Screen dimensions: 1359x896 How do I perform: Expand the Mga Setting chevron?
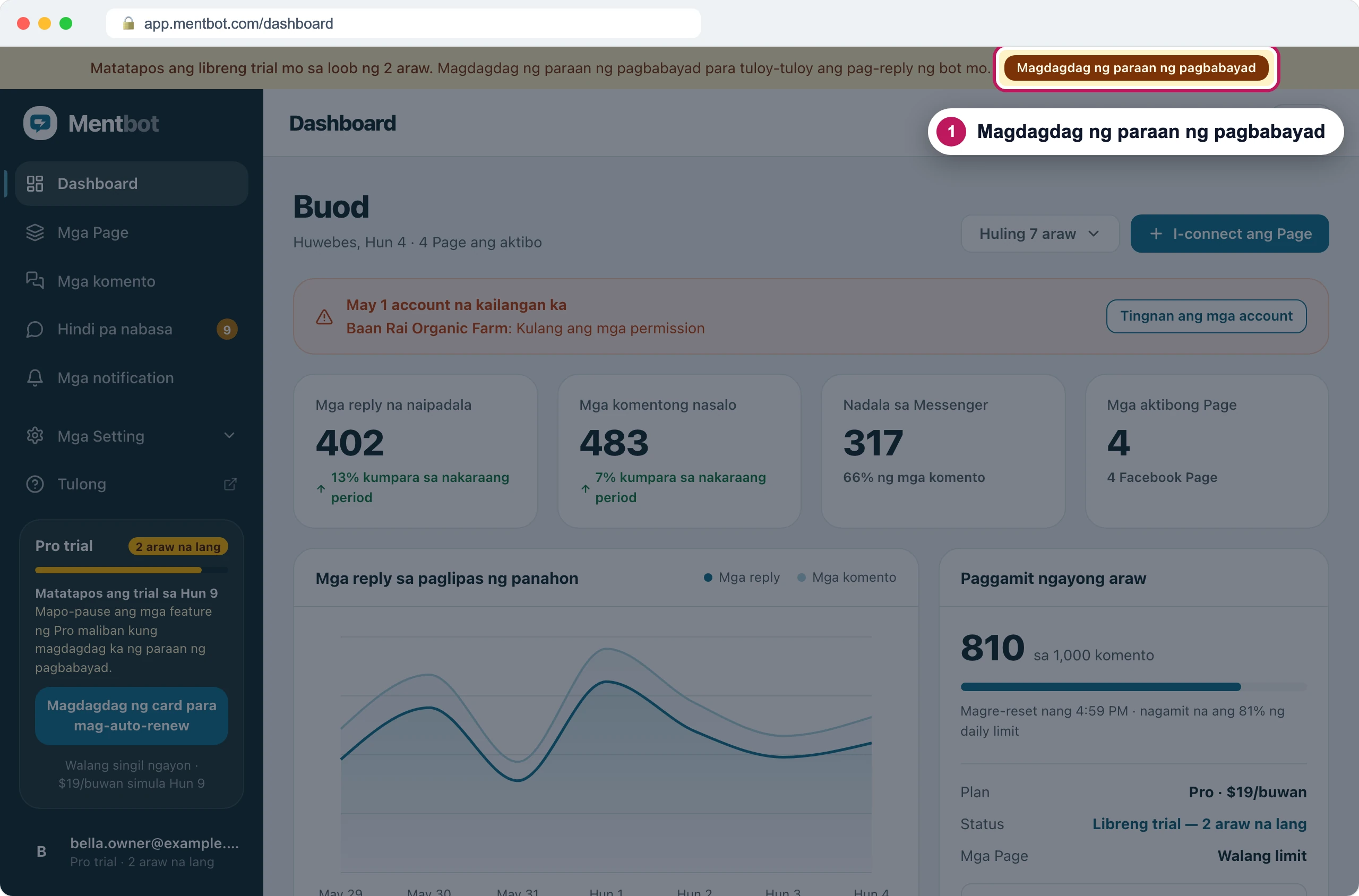pyautogui.click(x=229, y=435)
